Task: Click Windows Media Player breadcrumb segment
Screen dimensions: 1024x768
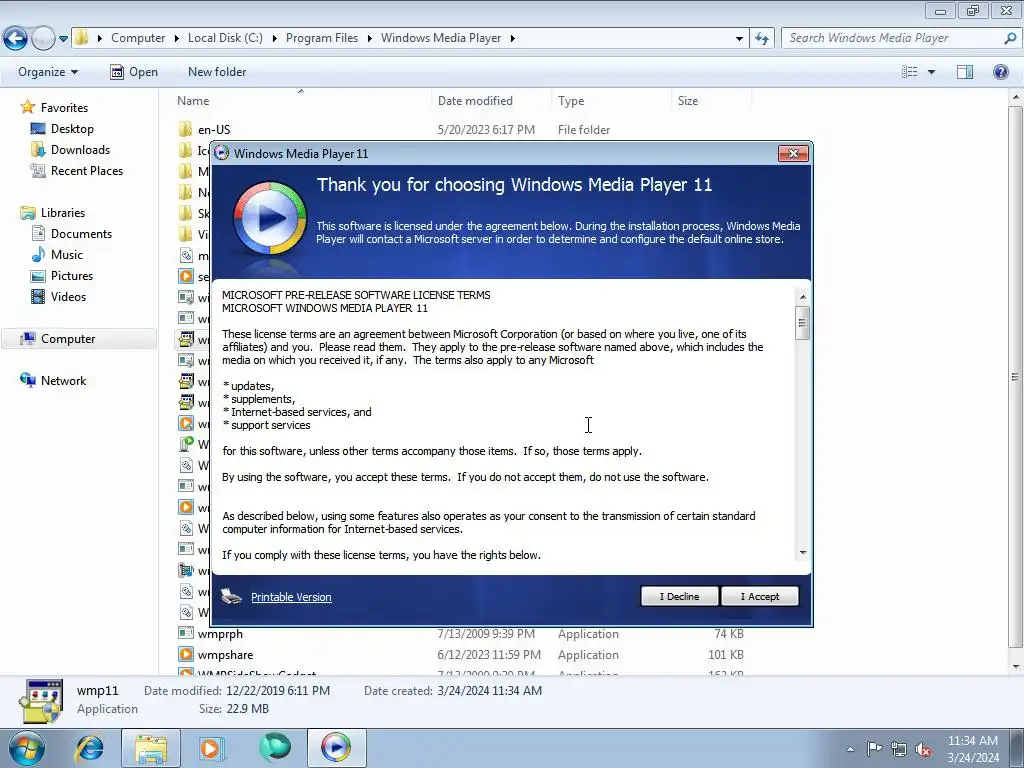Action: (441, 38)
